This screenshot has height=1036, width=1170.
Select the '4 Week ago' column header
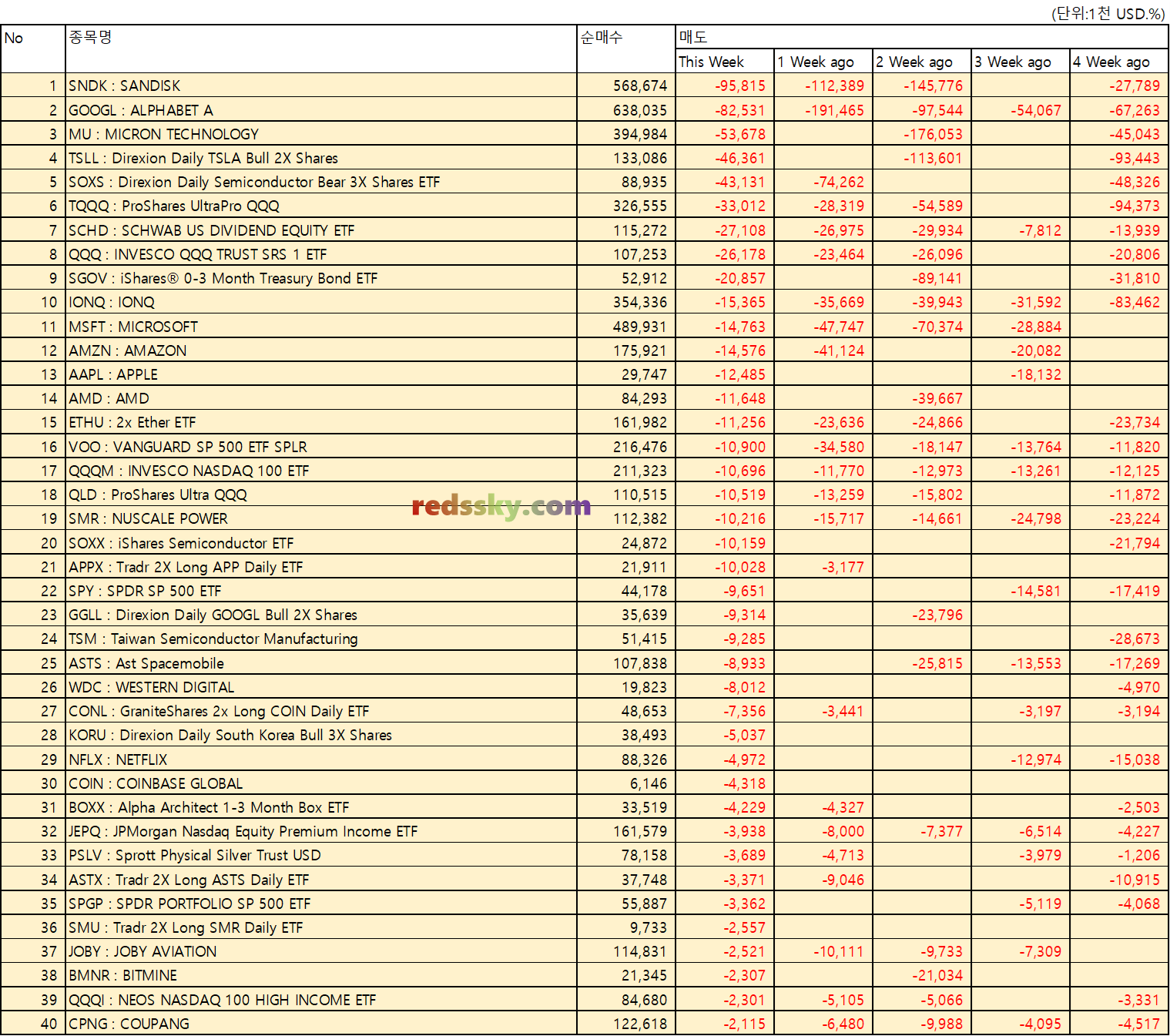[1119, 62]
